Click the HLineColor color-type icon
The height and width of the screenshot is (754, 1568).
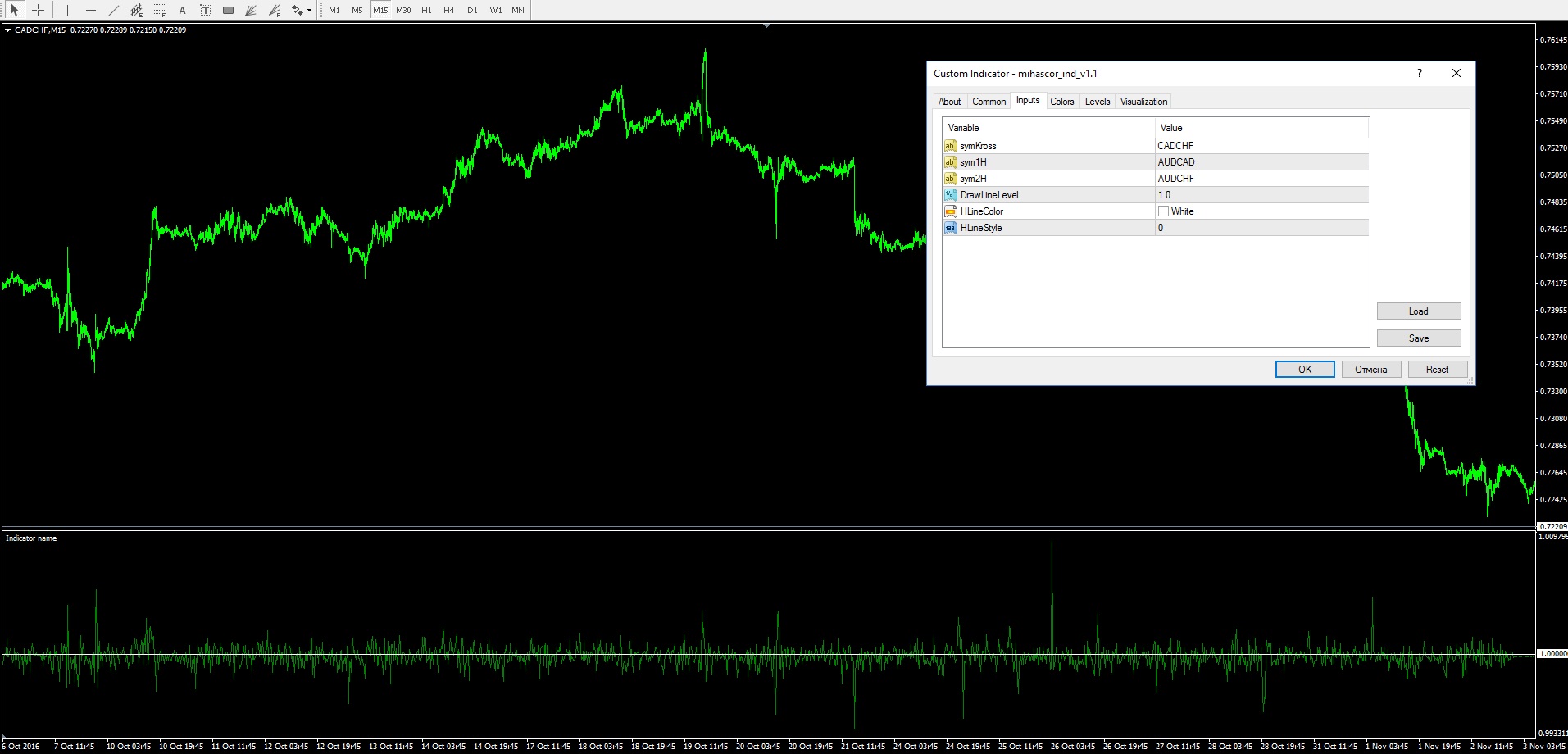click(950, 211)
